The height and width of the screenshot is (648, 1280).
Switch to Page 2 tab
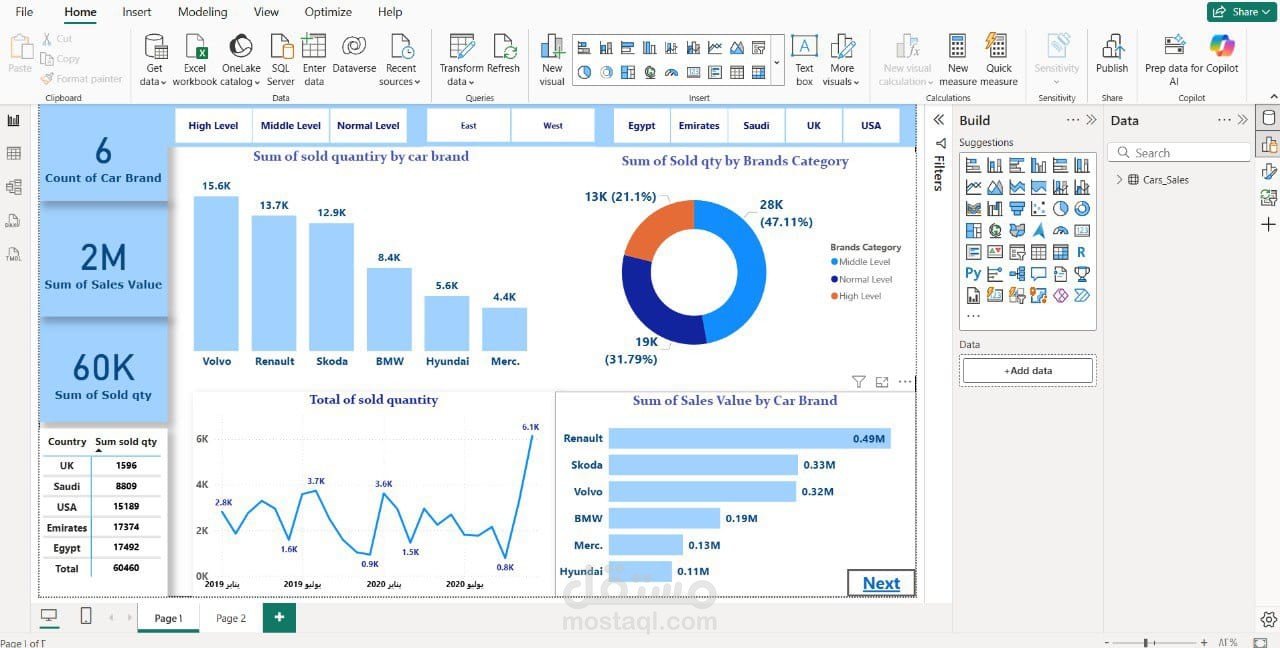[x=231, y=618]
